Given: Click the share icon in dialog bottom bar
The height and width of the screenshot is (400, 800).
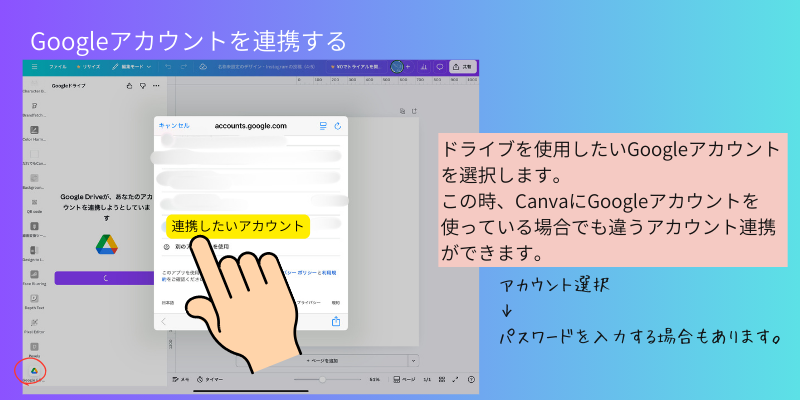Looking at the screenshot, I should coord(336,321).
